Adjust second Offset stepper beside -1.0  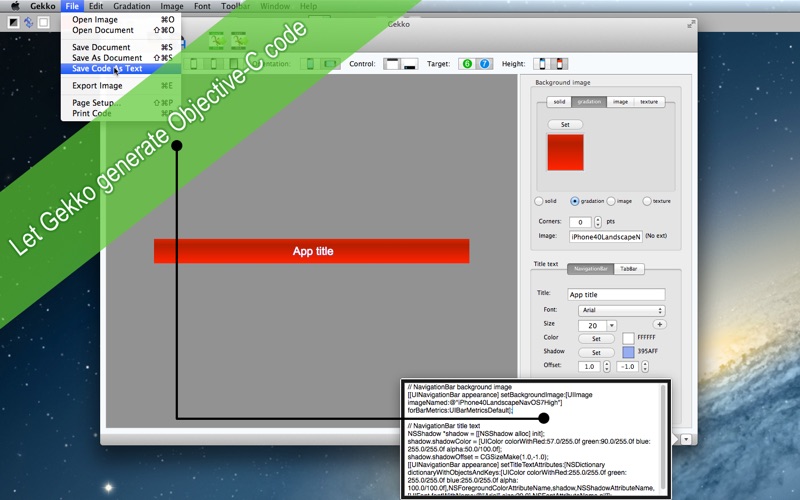645,366
